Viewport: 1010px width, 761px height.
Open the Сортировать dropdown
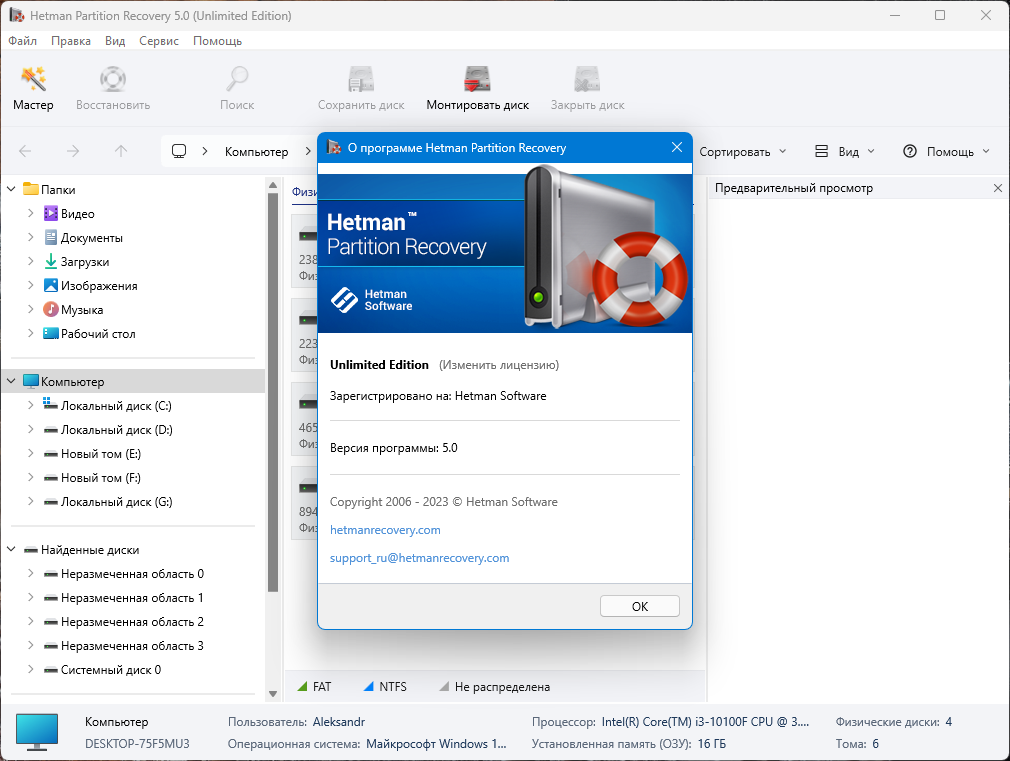[743, 151]
